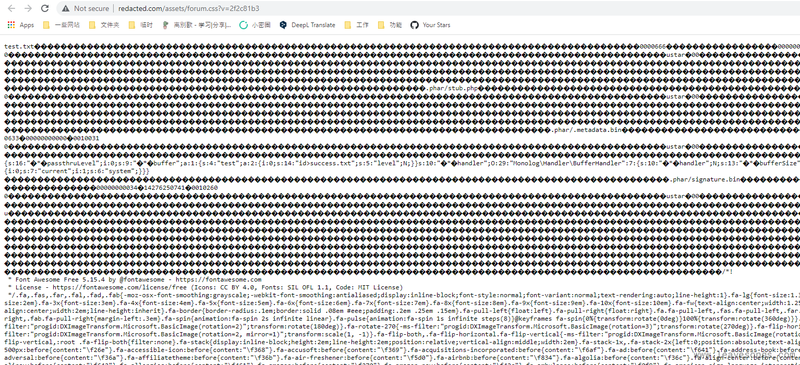This screenshot has width=800, height=365.
Task: Click the Not secure warning icon
Action: 66,9
